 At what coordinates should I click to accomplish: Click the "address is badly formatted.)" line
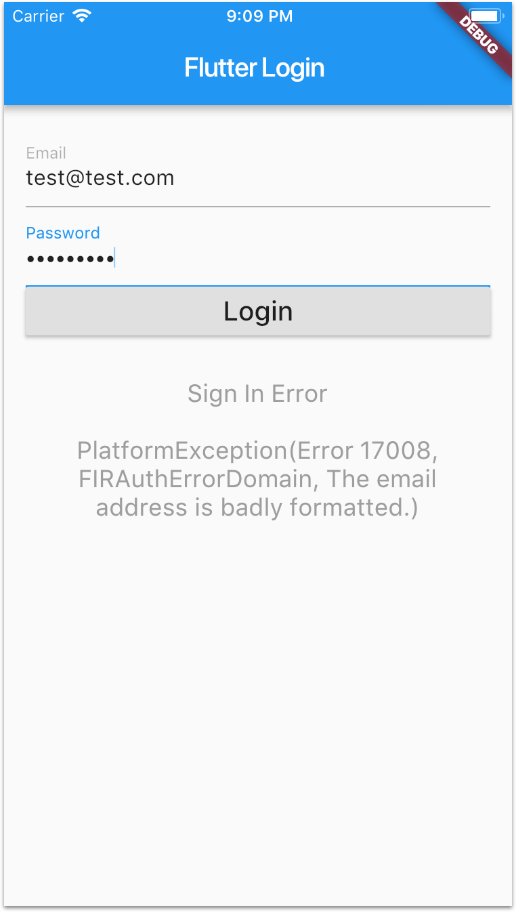tap(257, 507)
